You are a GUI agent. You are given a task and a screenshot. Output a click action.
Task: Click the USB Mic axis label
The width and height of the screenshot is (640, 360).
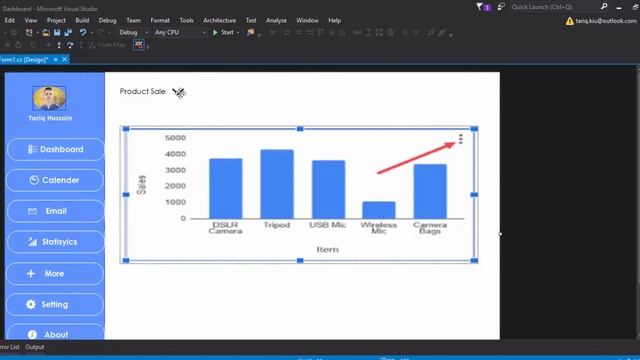327,225
